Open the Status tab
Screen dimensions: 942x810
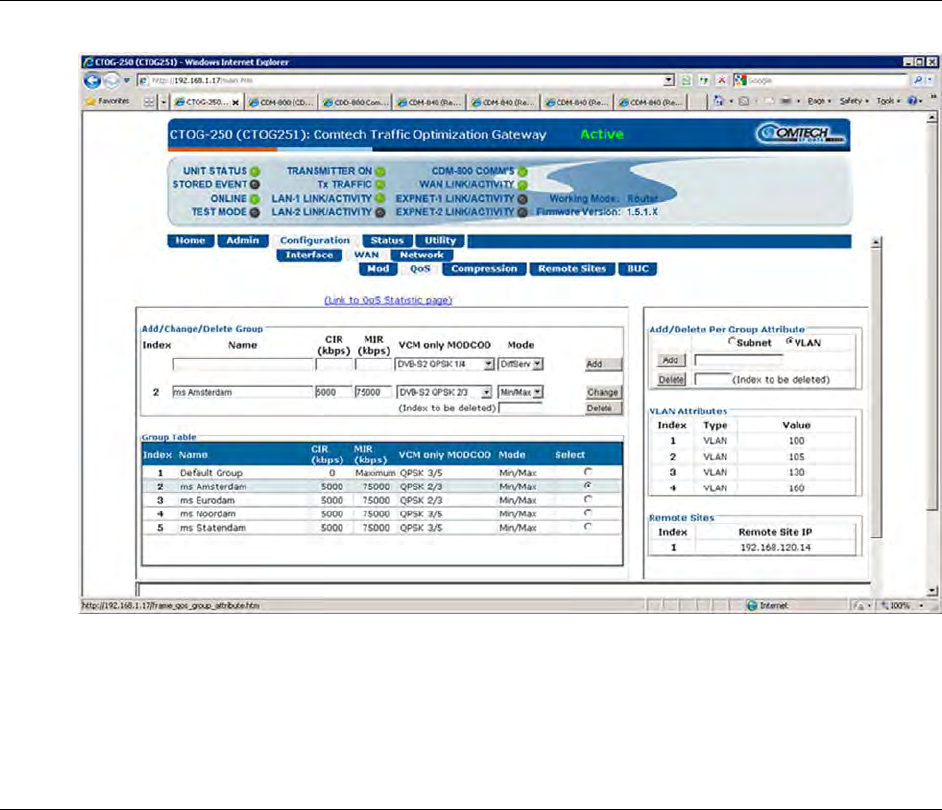[386, 240]
